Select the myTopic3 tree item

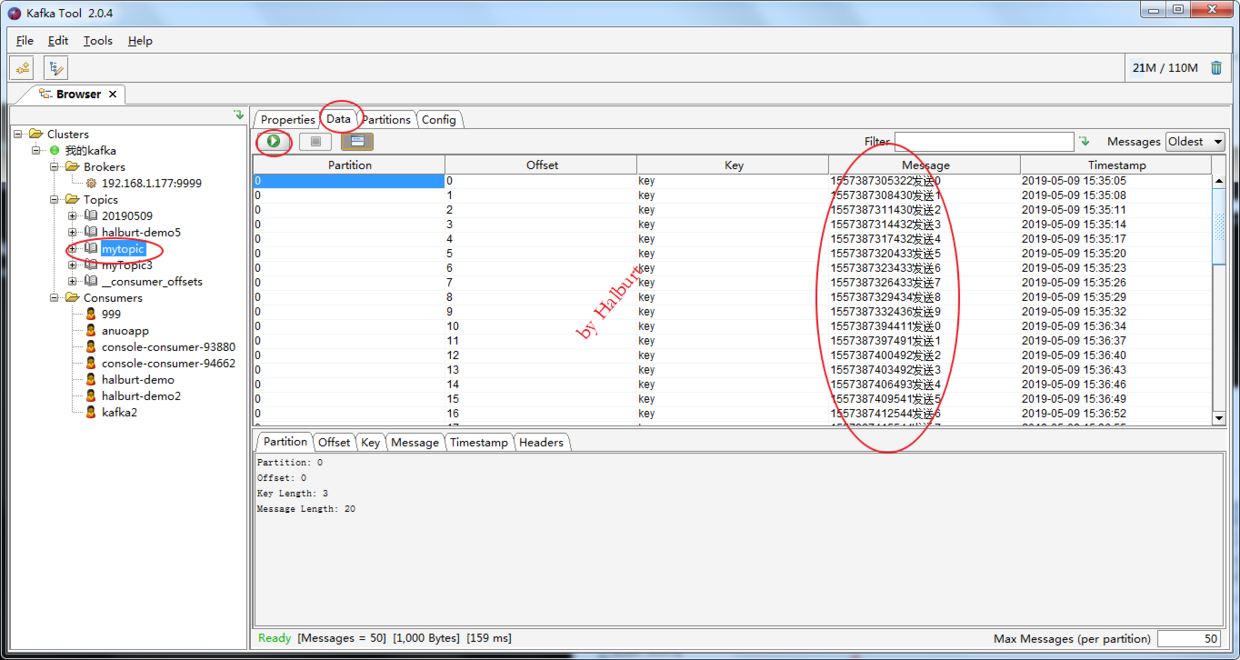(x=127, y=265)
